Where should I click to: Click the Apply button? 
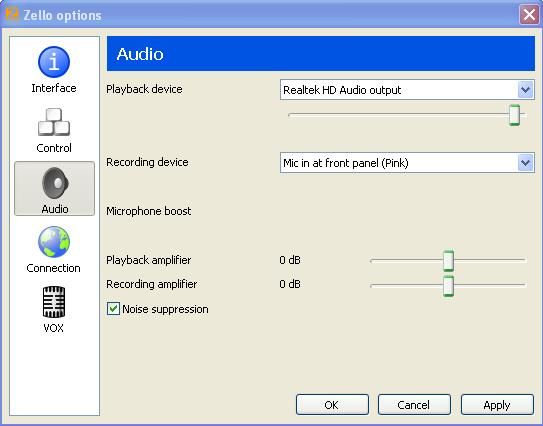coord(497,405)
